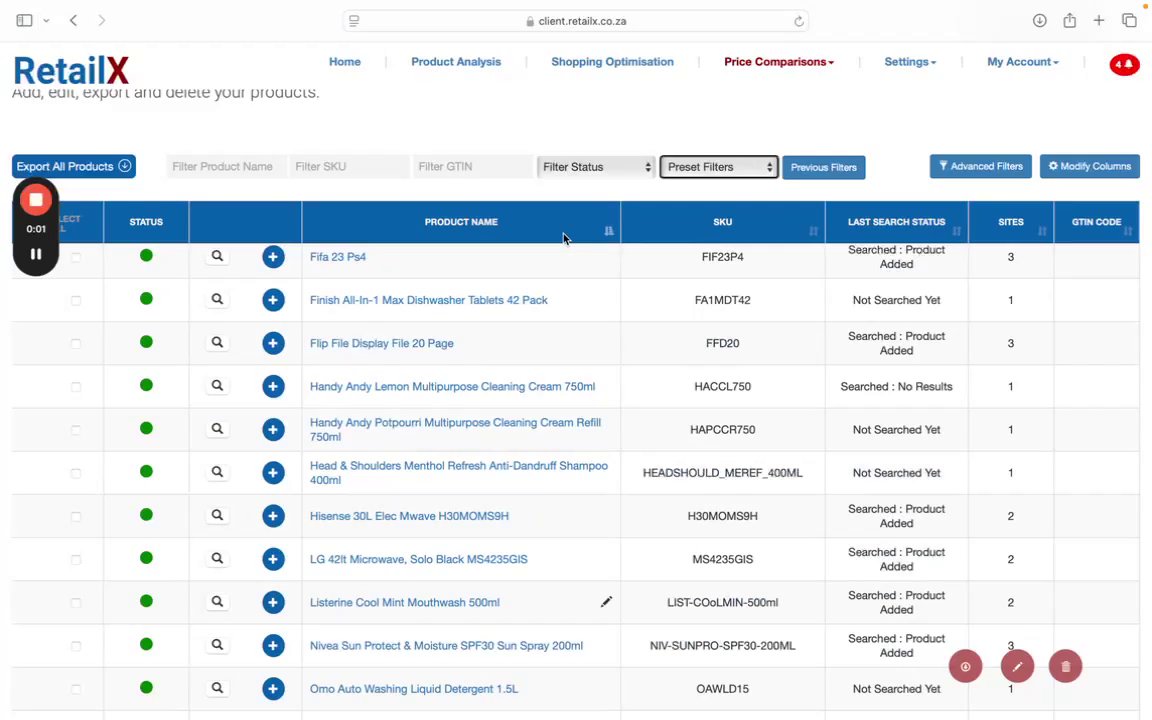Click the magnifier icon in Finish All-In-1 row

click(217, 300)
